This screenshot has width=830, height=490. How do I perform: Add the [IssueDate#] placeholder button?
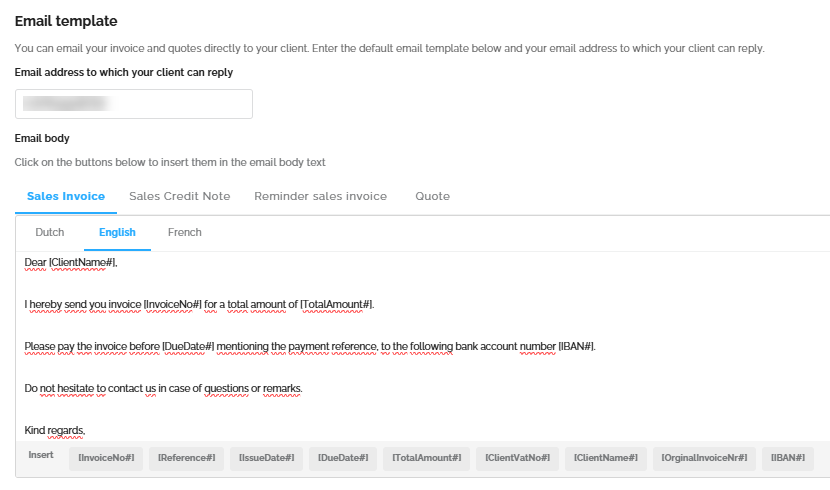(x=267, y=458)
